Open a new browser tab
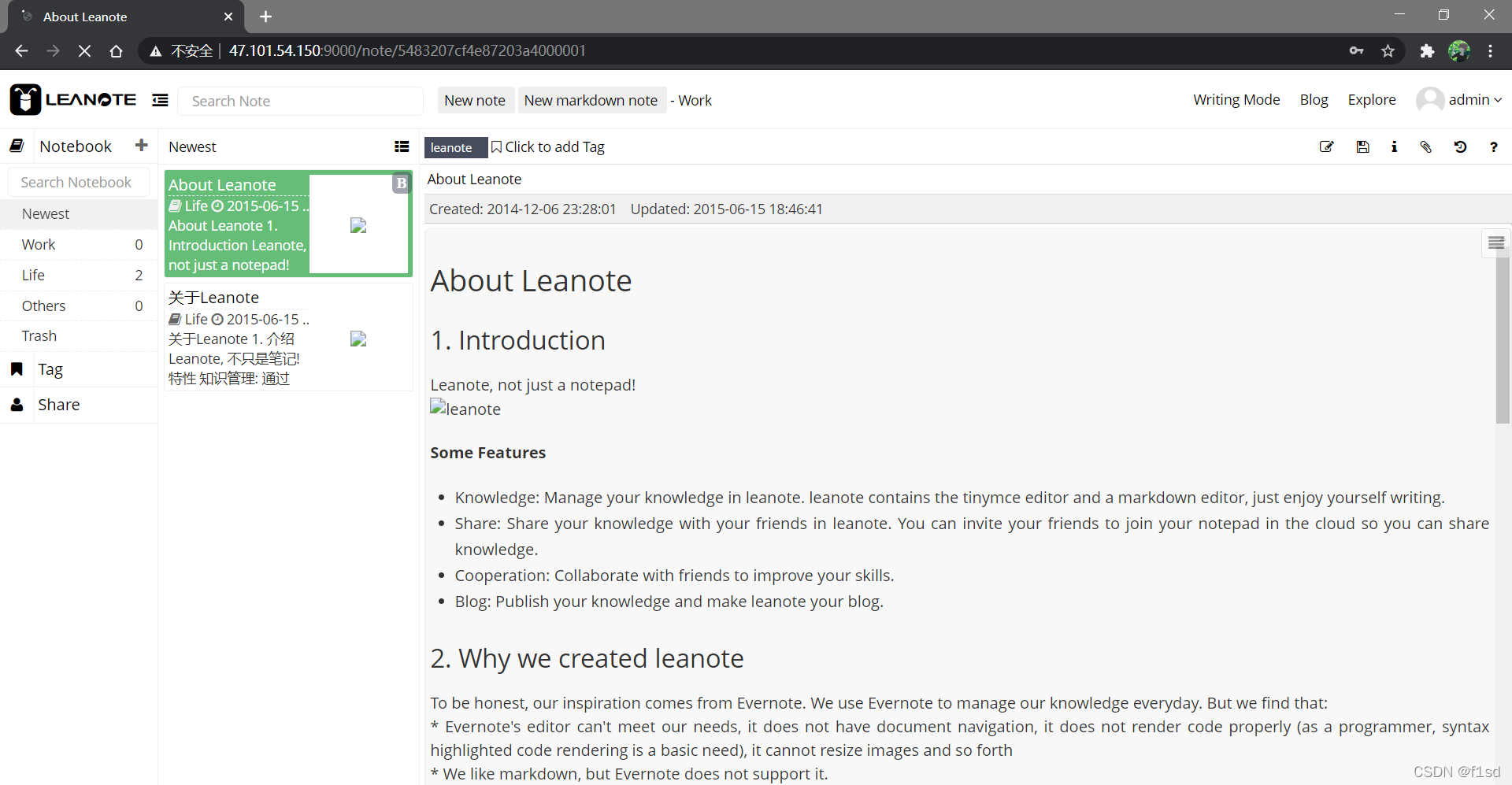 pyautogui.click(x=265, y=17)
